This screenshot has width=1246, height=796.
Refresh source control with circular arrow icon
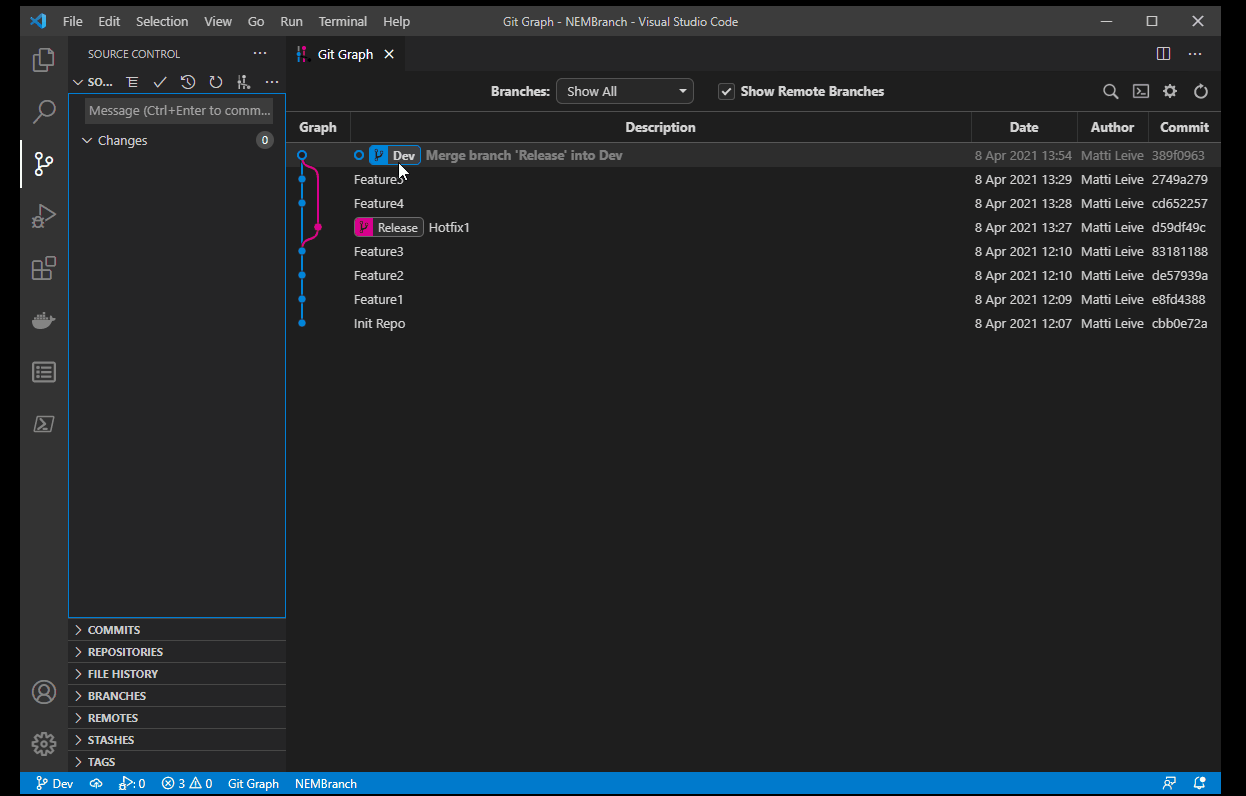[x=216, y=82]
